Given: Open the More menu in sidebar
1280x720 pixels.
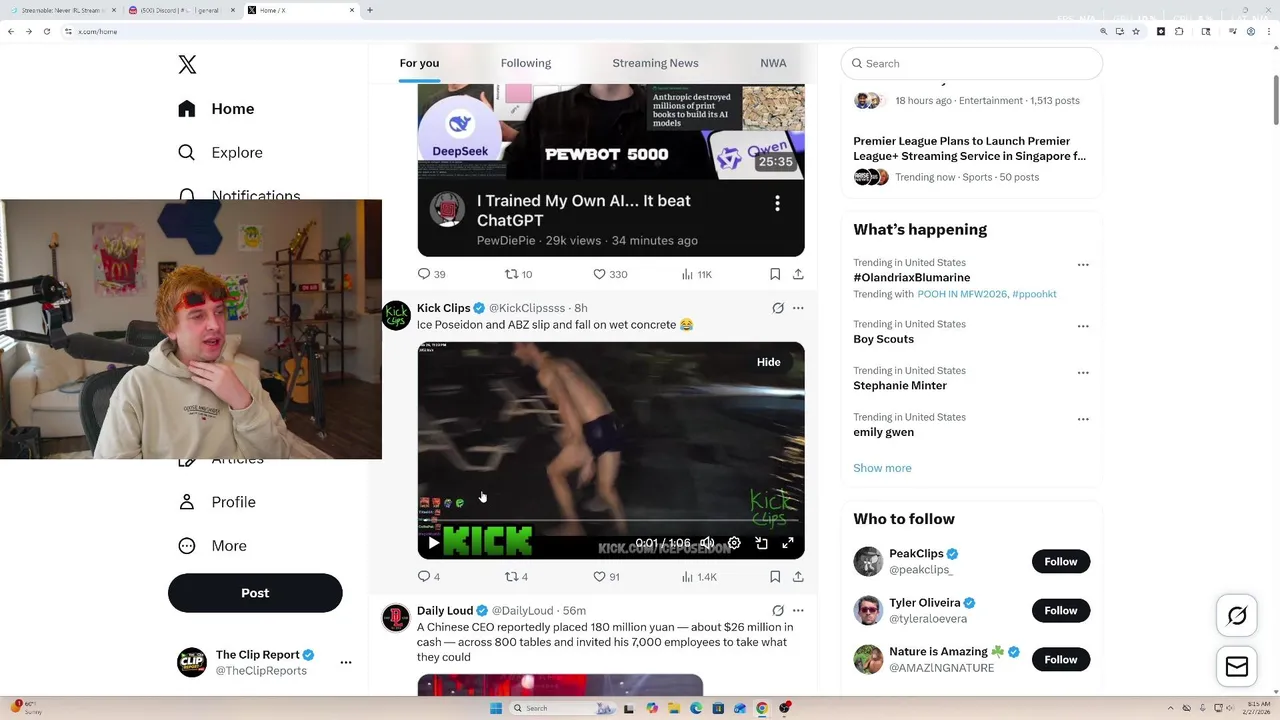Looking at the screenshot, I should pyautogui.click(x=211, y=546).
